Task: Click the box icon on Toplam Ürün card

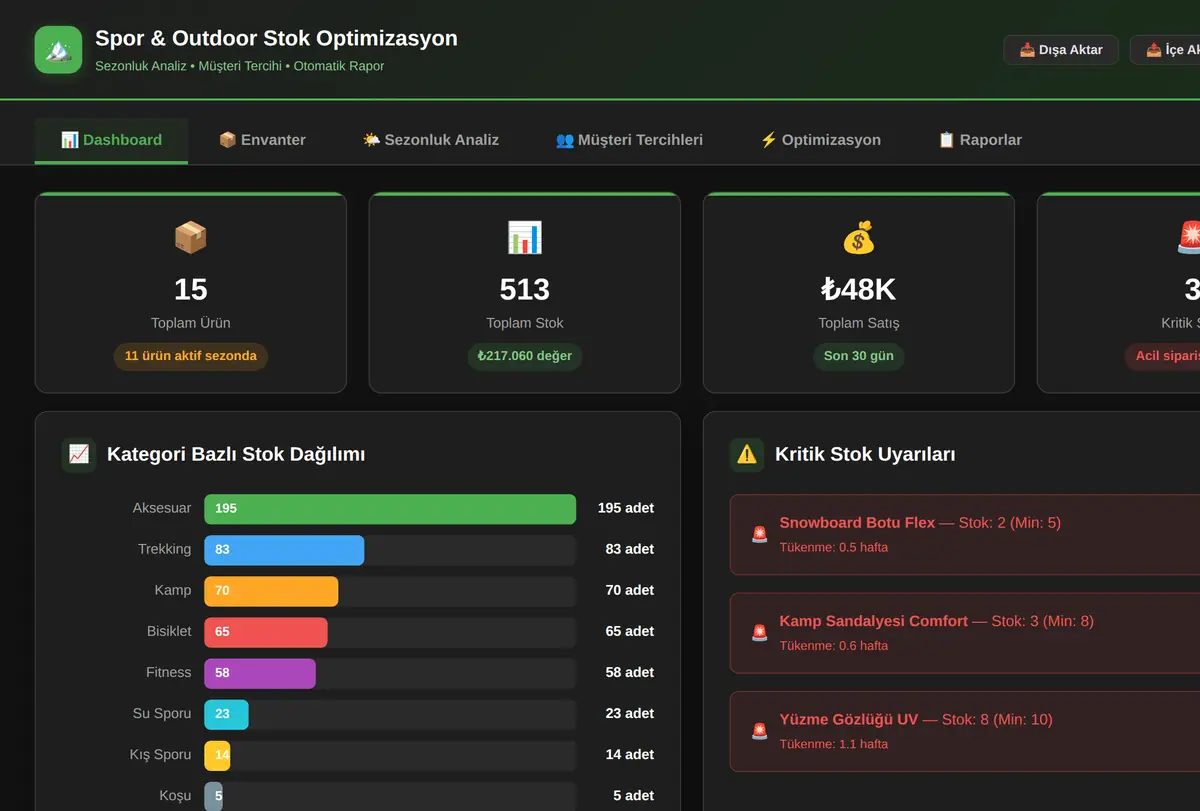Action: [190, 238]
